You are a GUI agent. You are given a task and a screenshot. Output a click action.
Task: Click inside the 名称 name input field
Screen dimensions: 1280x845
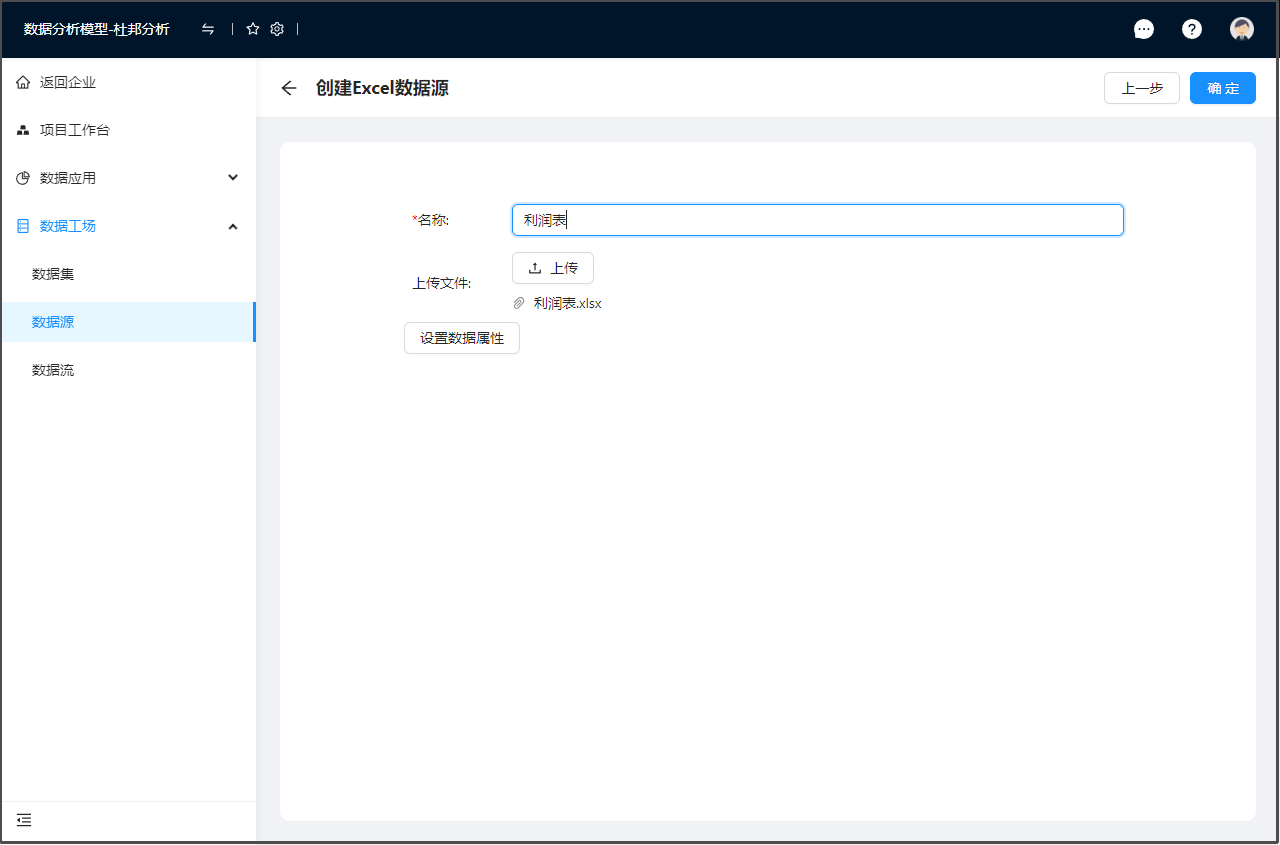tap(816, 219)
